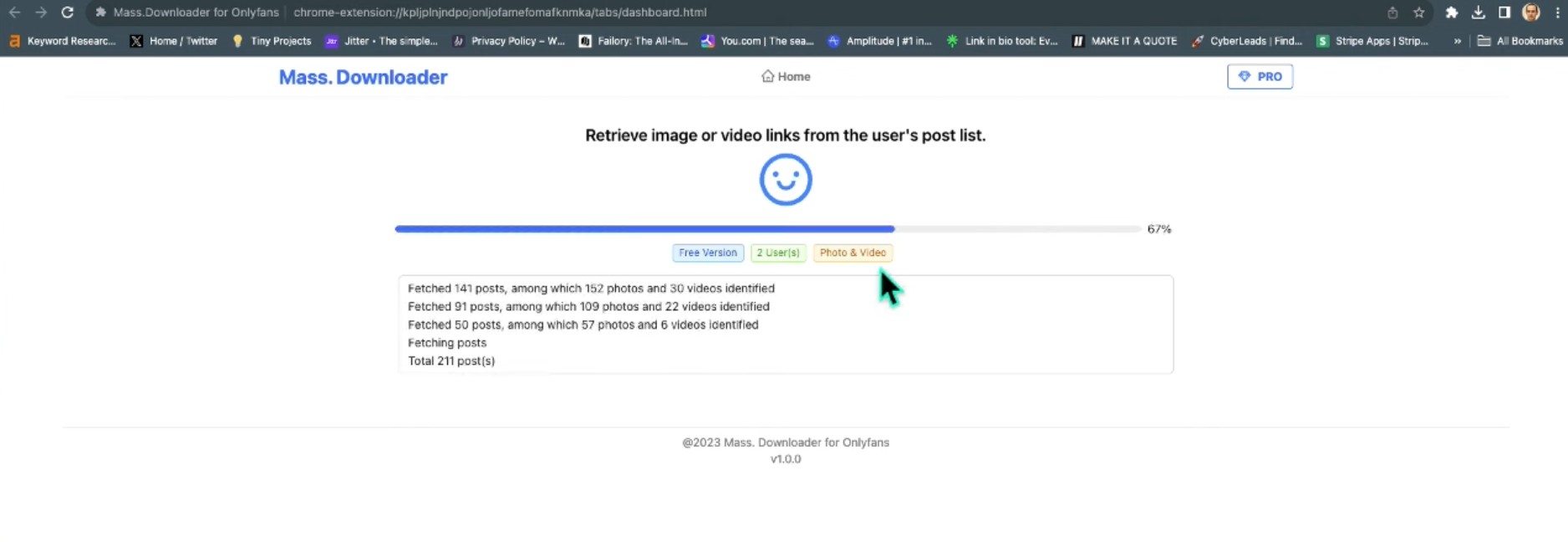Open Privacy Policy bookmark

click(x=509, y=41)
